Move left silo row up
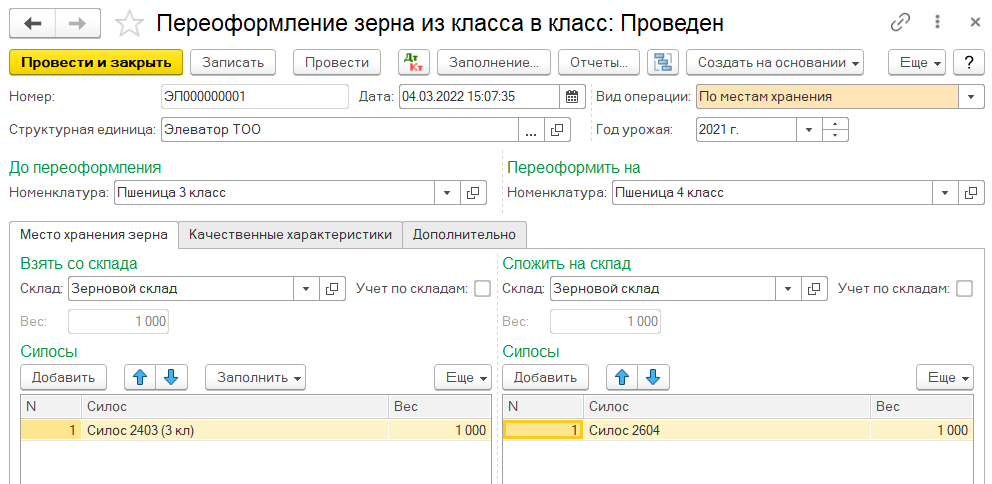The width and height of the screenshot is (992, 484). [x=140, y=377]
